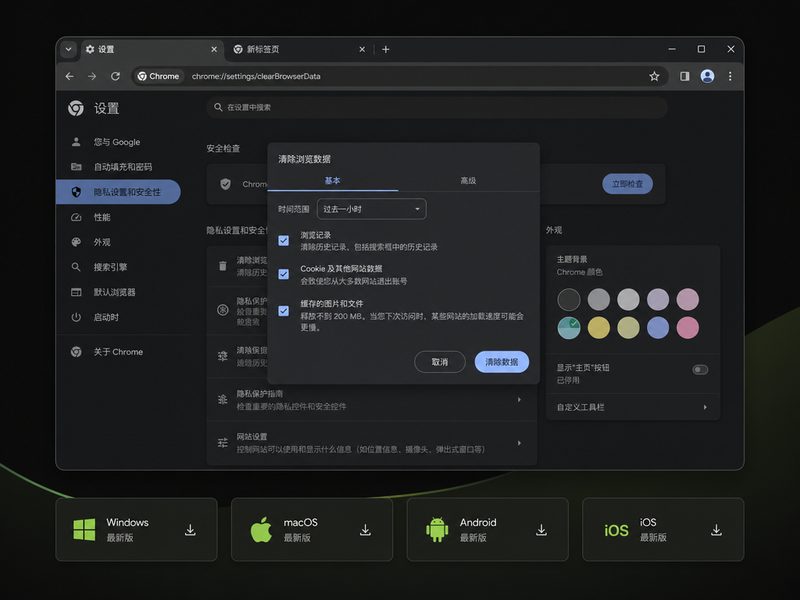Open the tab search dropdown arrow
This screenshot has width=800, height=600.
[68, 49]
